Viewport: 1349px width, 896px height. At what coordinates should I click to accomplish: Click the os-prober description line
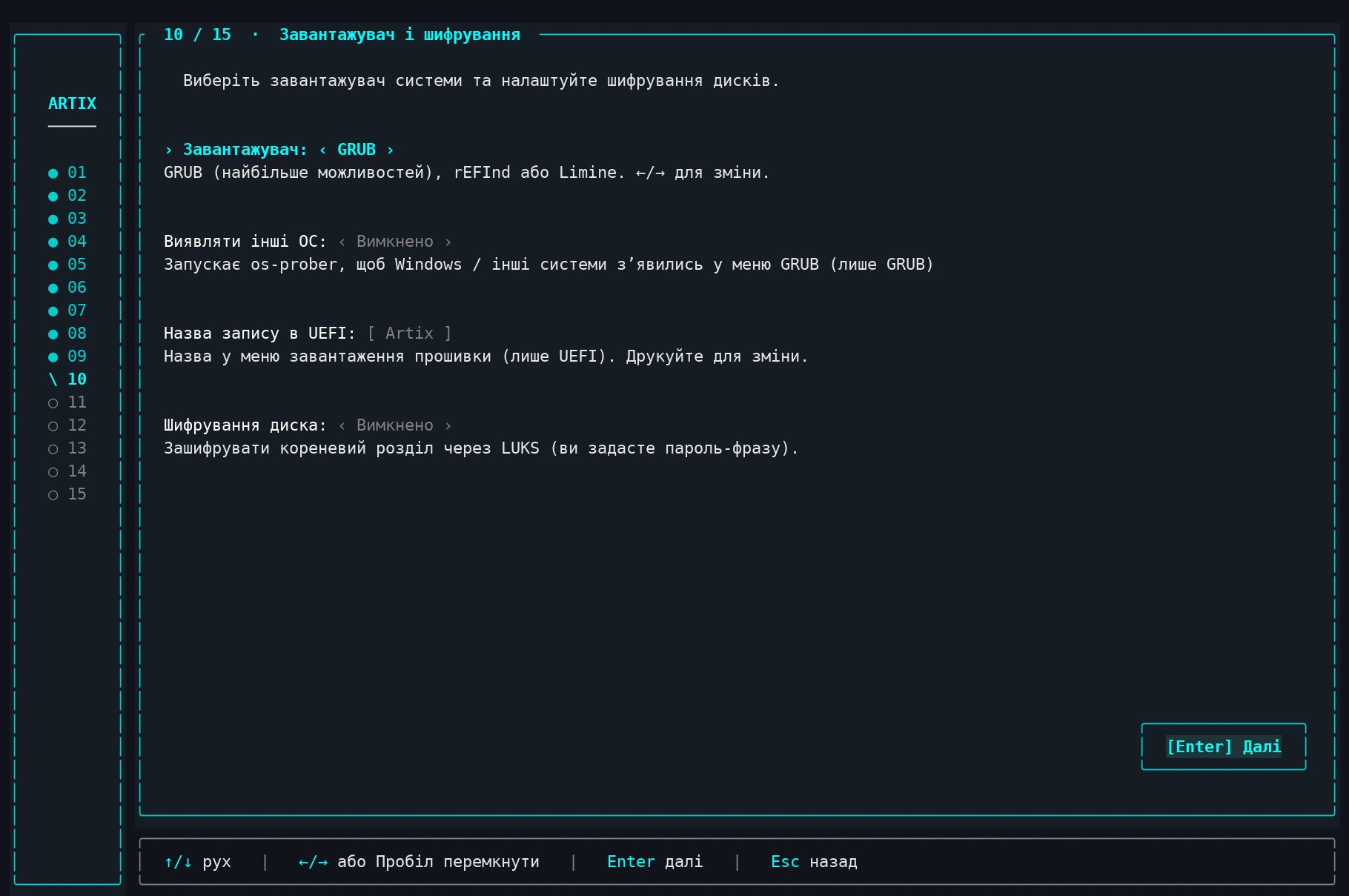(x=548, y=265)
